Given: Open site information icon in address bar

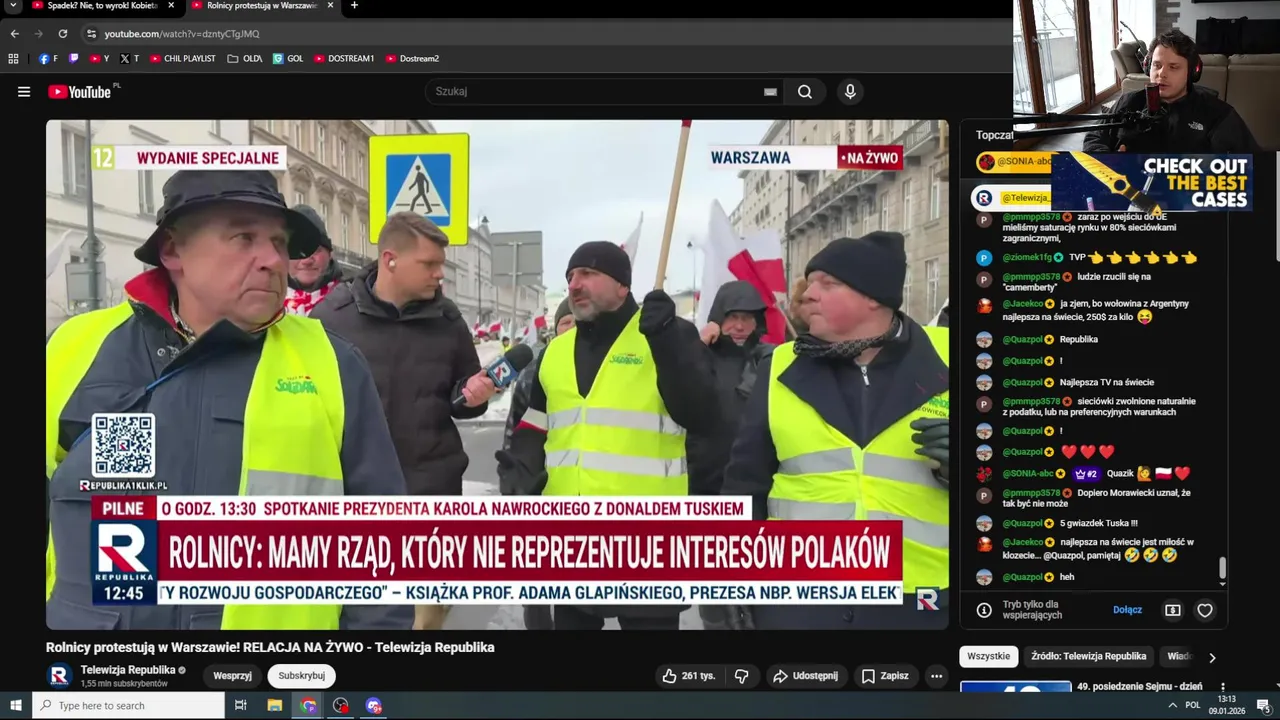Looking at the screenshot, I should coord(92,33).
